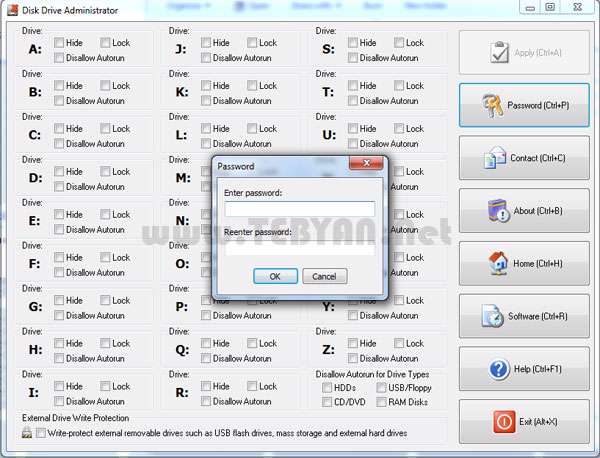Image resolution: width=600 pixels, height=458 pixels.
Task: Enable Disallow Autorun for HDDs
Action: click(327, 388)
